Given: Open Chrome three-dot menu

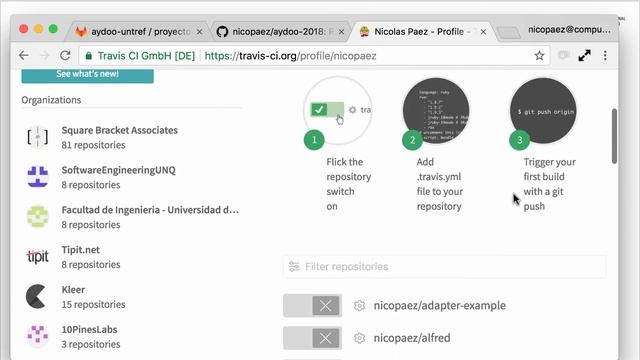Looking at the screenshot, I should click(605, 56).
